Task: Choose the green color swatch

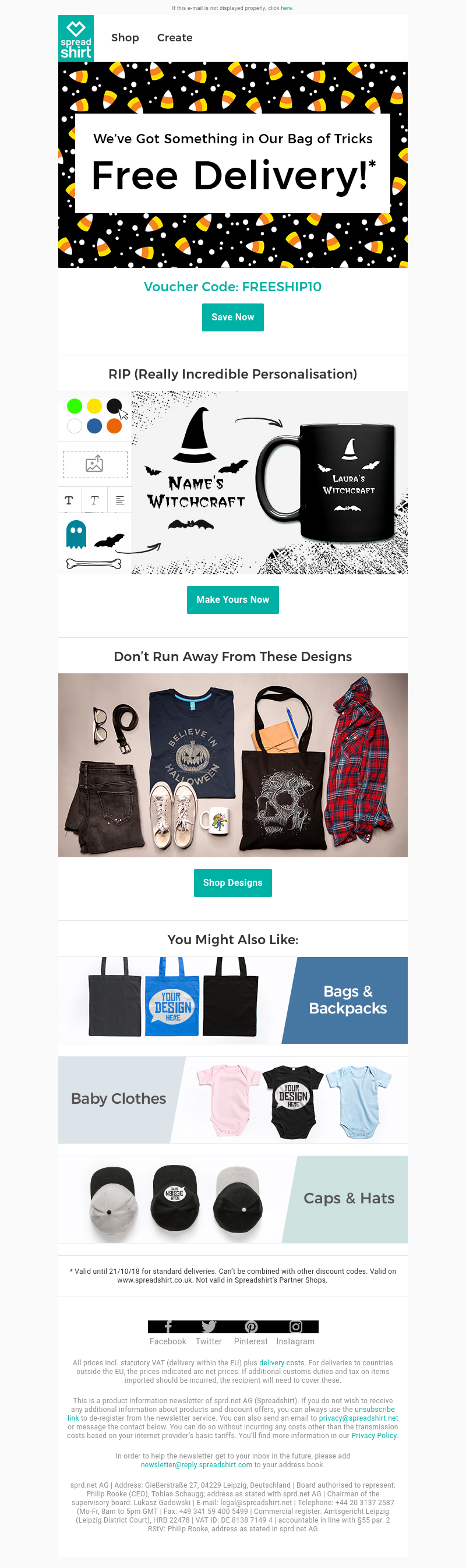Action: pyautogui.click(x=74, y=406)
